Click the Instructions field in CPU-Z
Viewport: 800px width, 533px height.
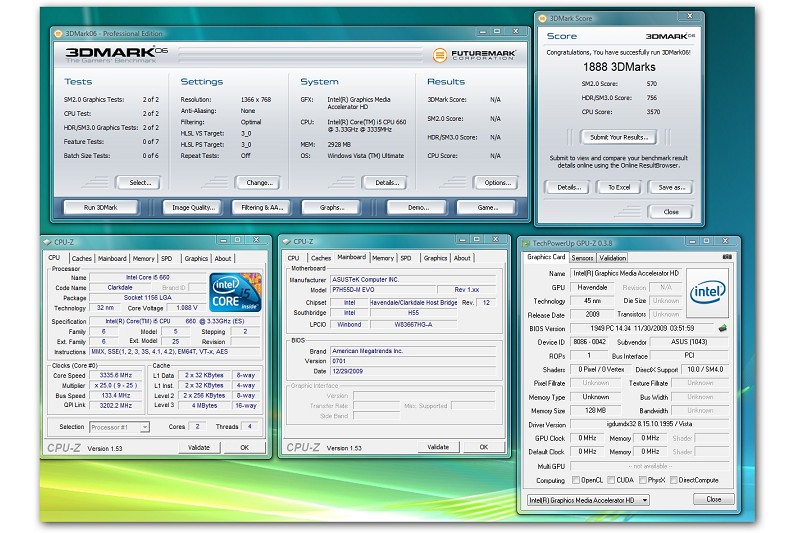point(174,351)
